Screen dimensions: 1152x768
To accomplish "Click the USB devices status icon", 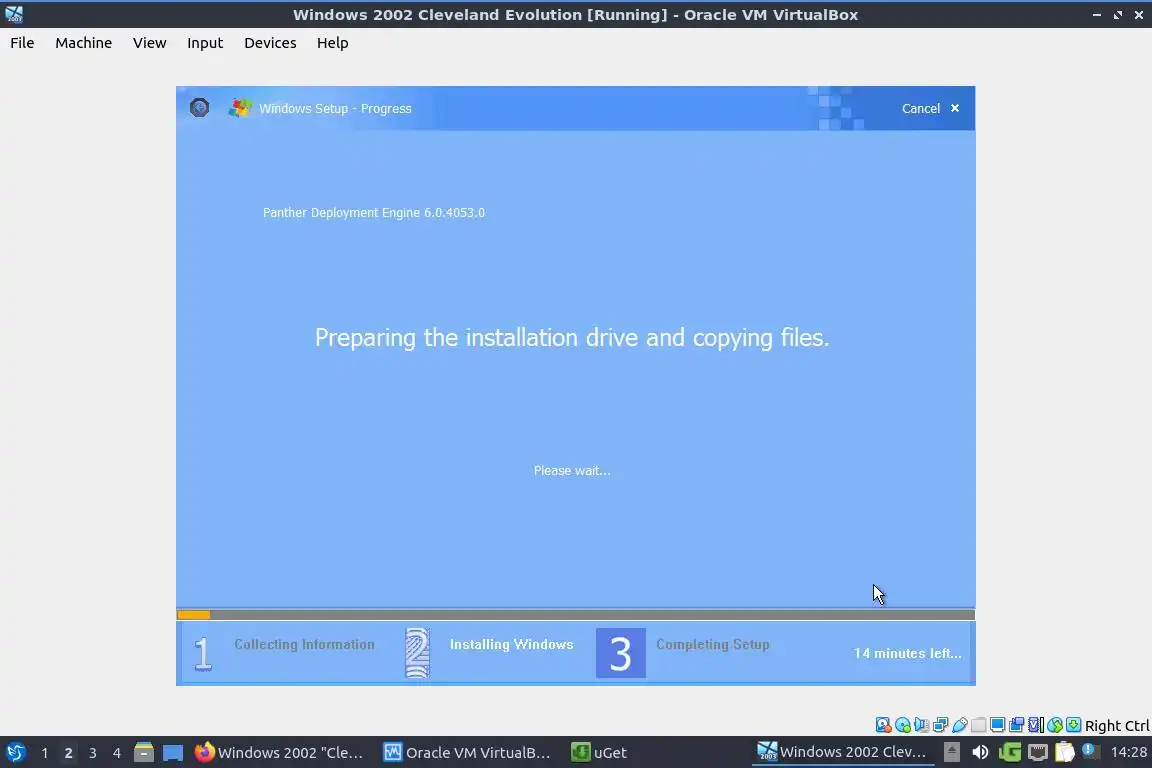I will click(x=960, y=725).
